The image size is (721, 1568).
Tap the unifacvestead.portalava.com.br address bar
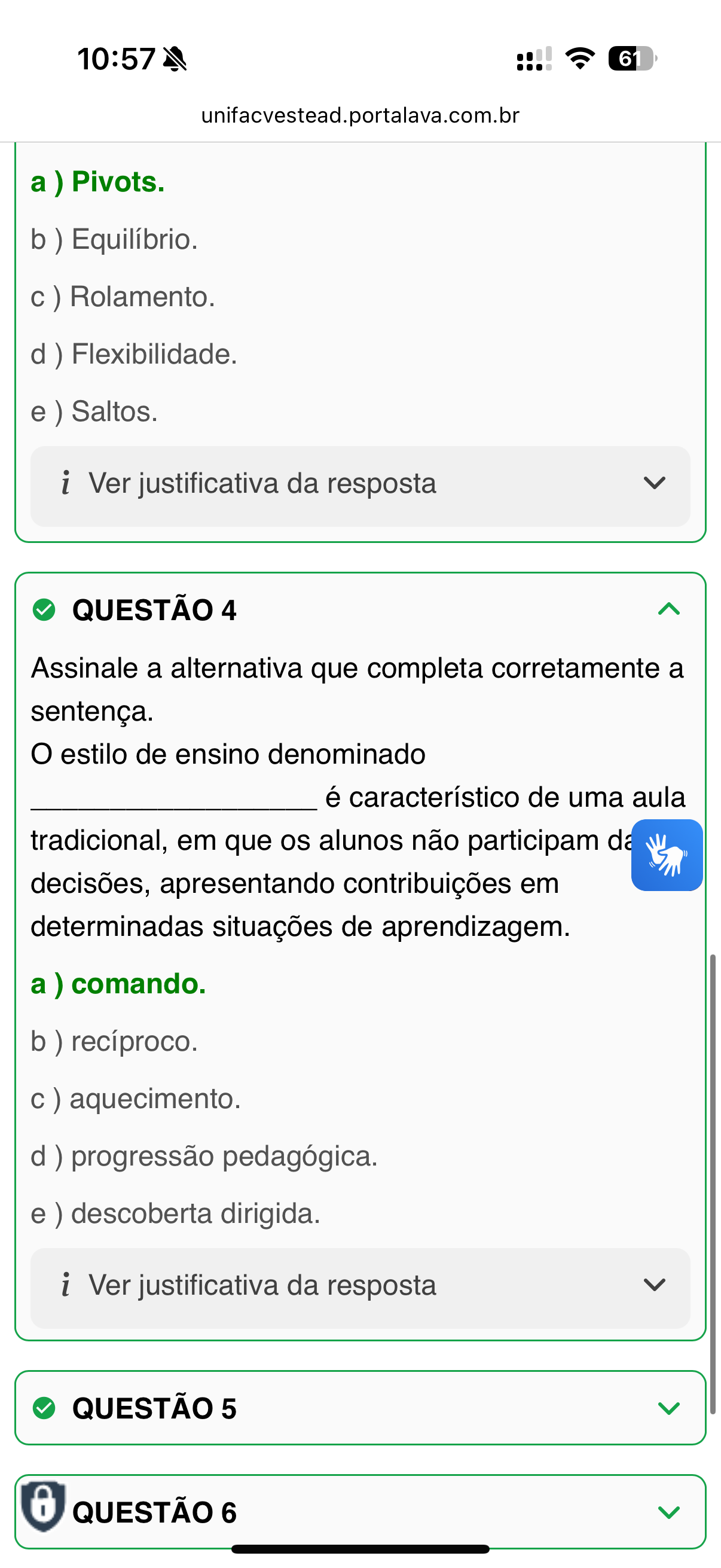click(360, 115)
